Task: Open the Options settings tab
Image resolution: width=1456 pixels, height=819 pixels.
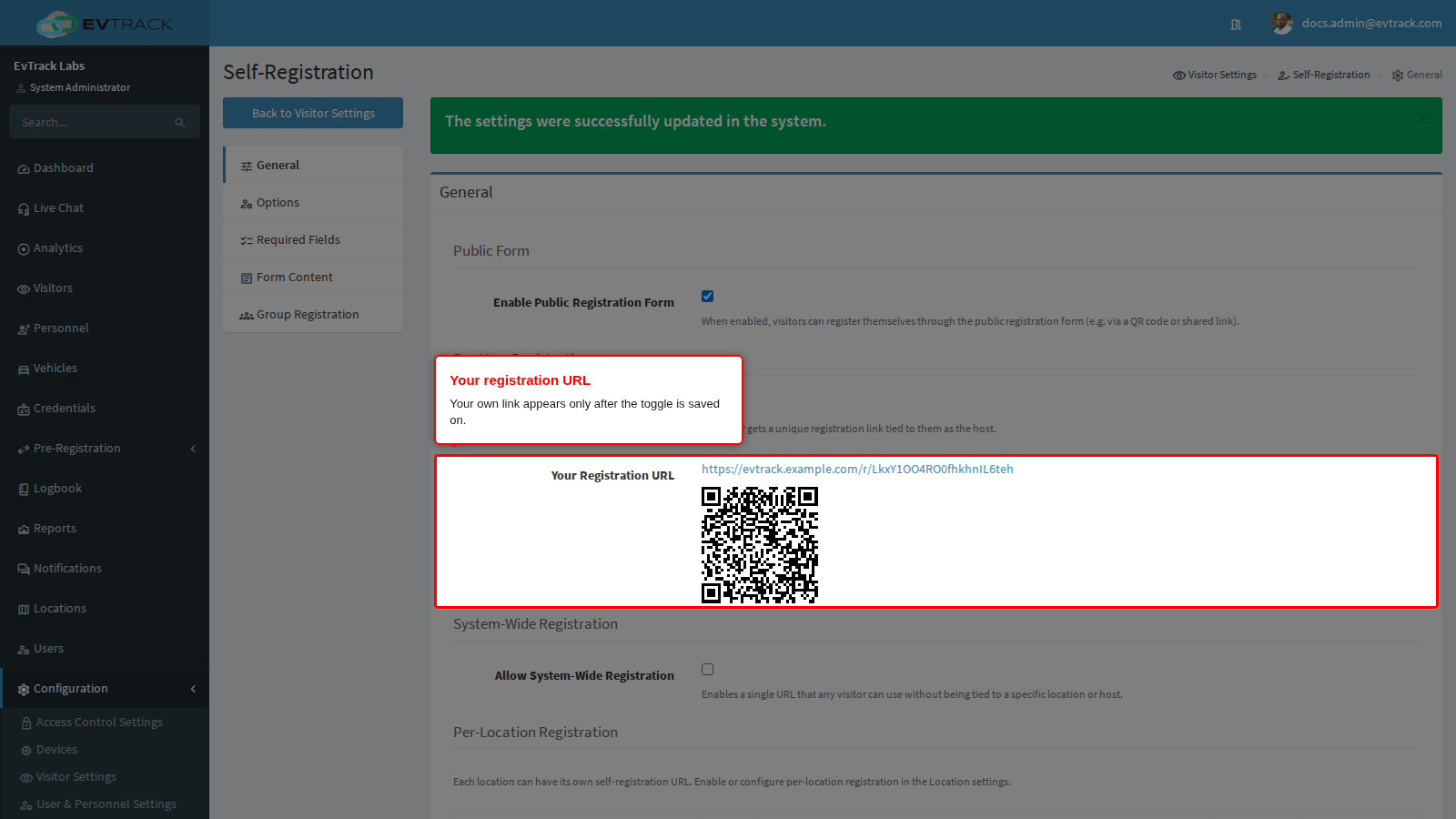Action: click(313, 203)
